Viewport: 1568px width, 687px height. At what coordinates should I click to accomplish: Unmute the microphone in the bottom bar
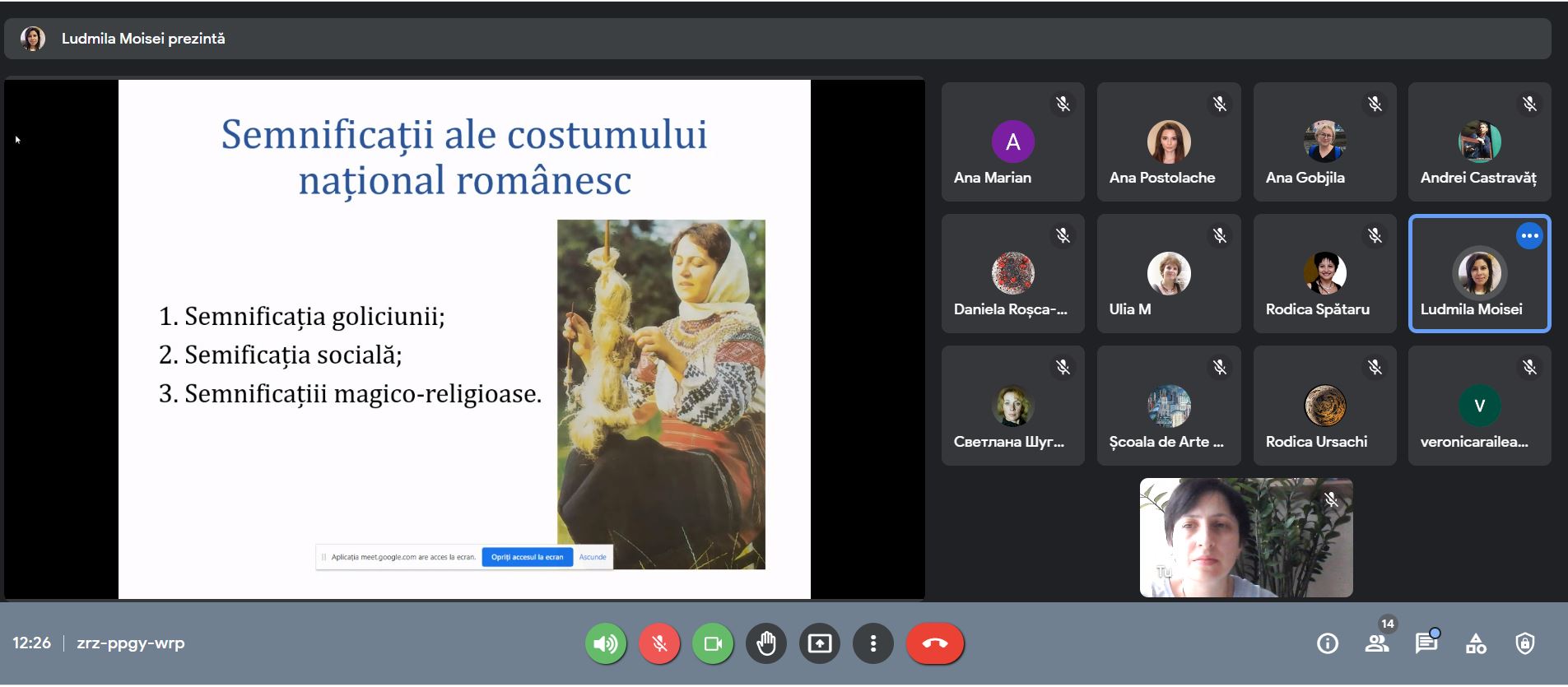click(x=659, y=643)
